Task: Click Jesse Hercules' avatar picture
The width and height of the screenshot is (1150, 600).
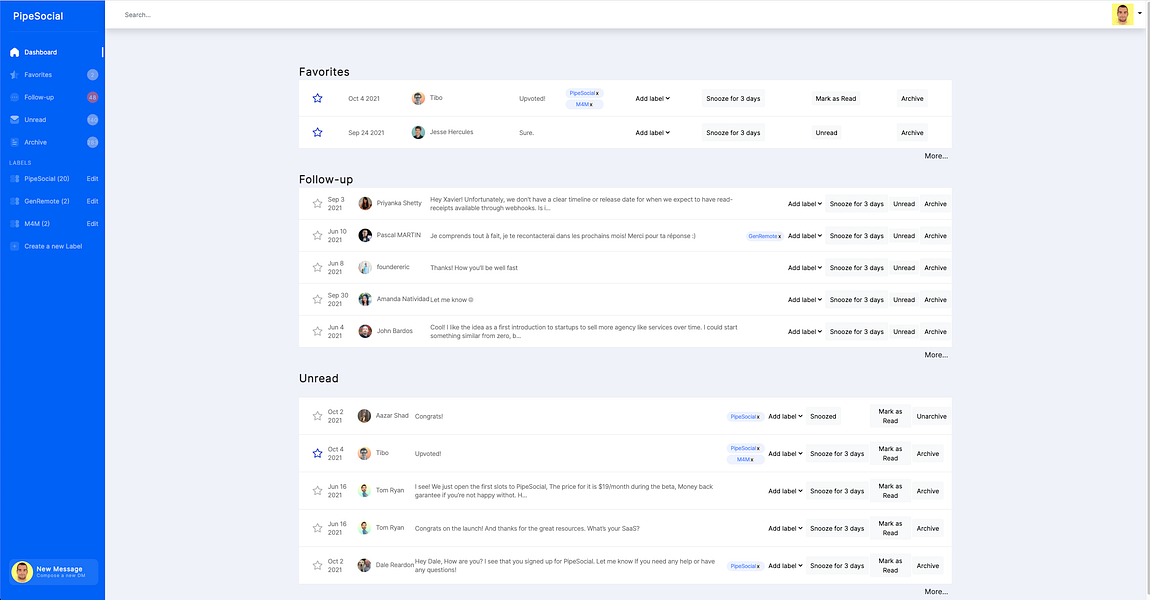Action: (x=418, y=133)
